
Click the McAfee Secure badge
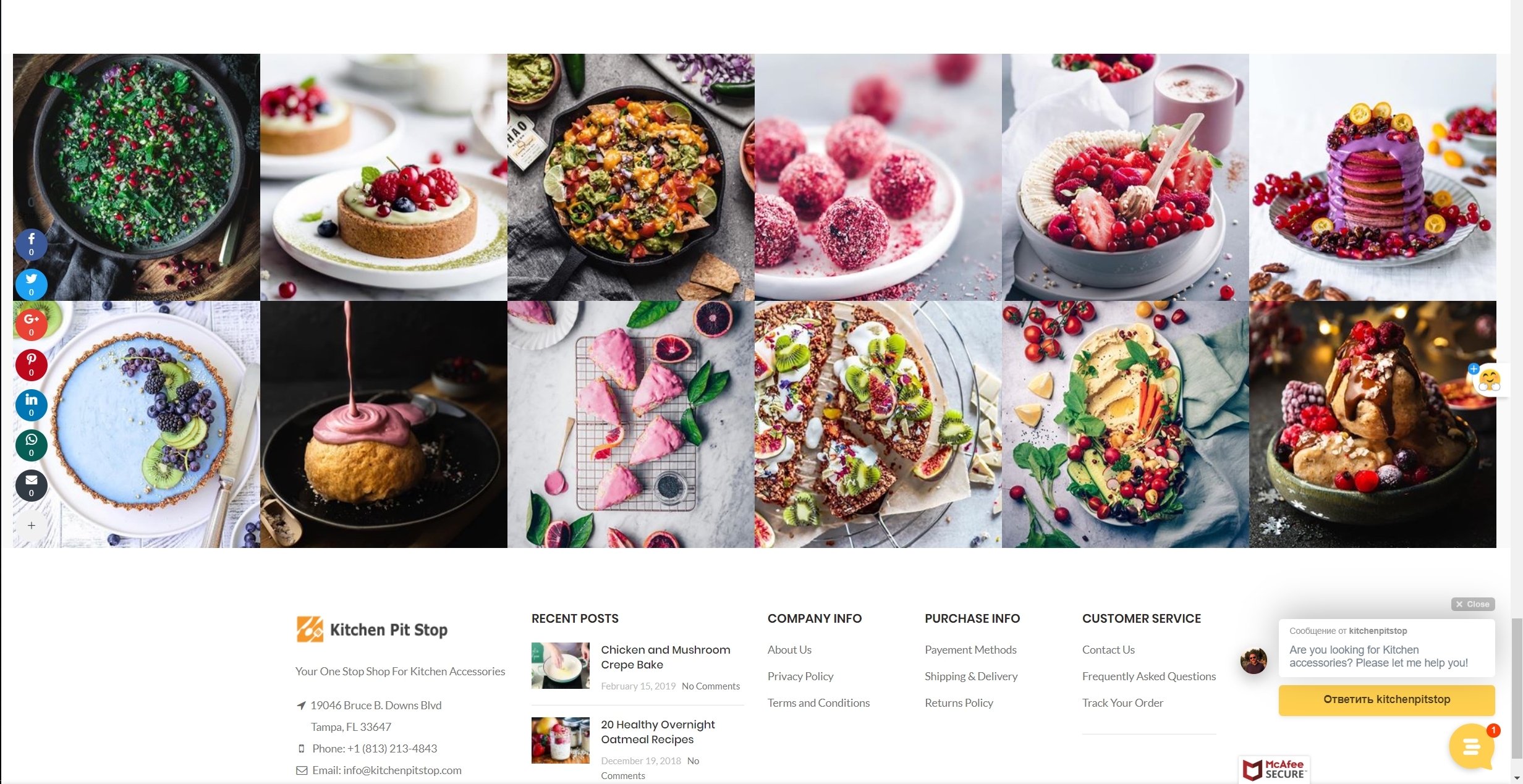click(1274, 769)
